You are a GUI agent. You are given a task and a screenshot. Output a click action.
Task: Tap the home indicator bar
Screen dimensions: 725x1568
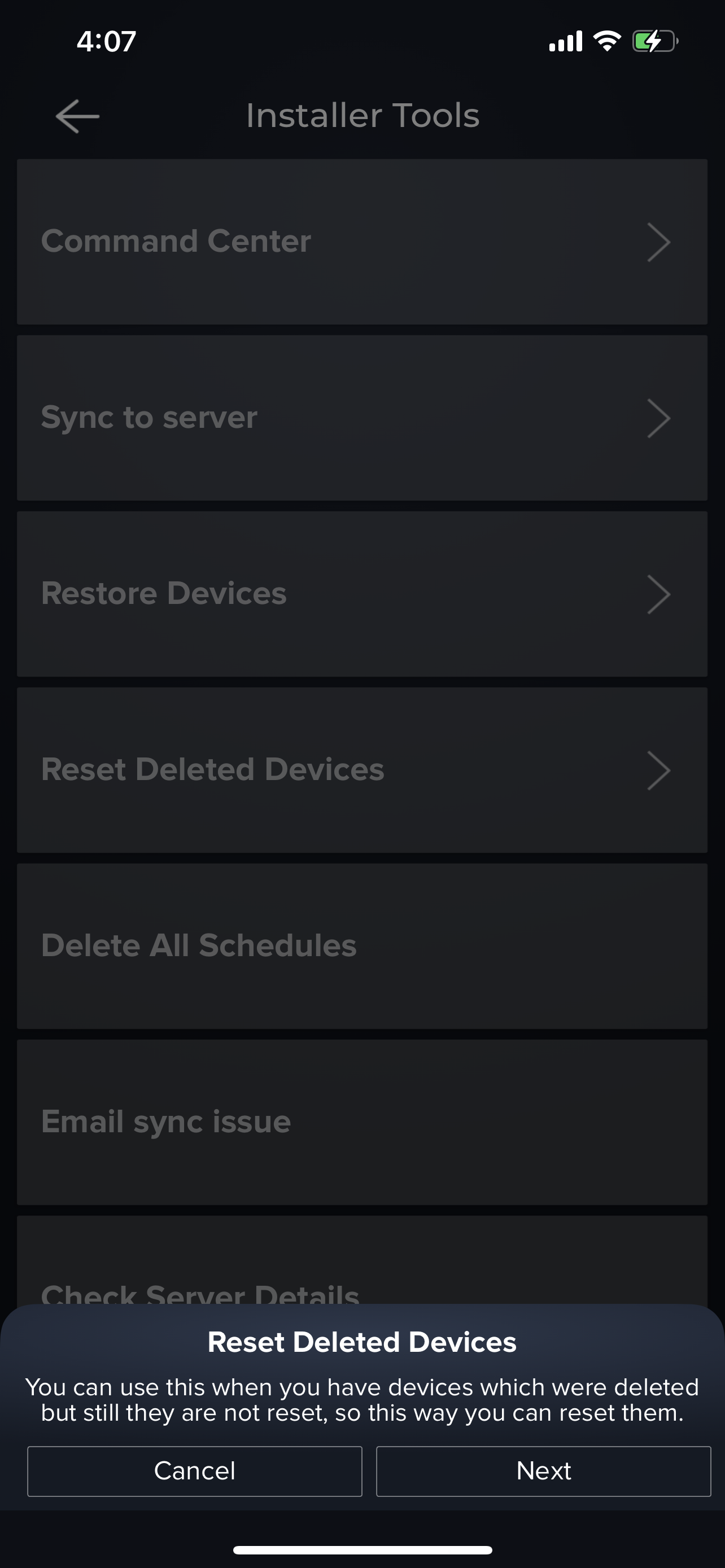point(363,1550)
